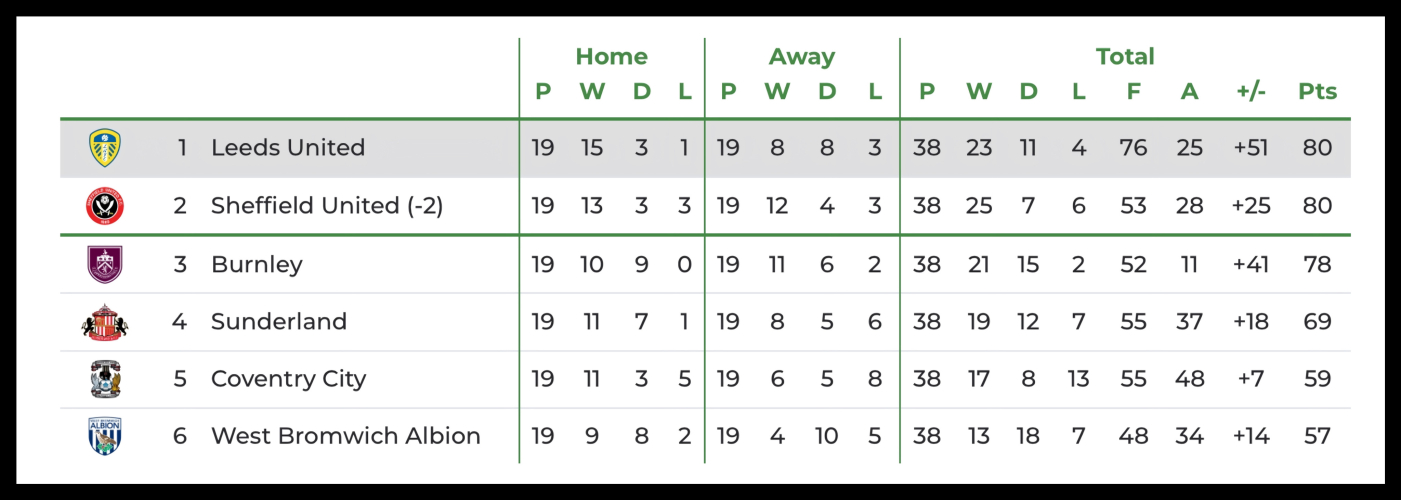
Task: Click Leeds United's 80 points value
Action: coord(1317,148)
